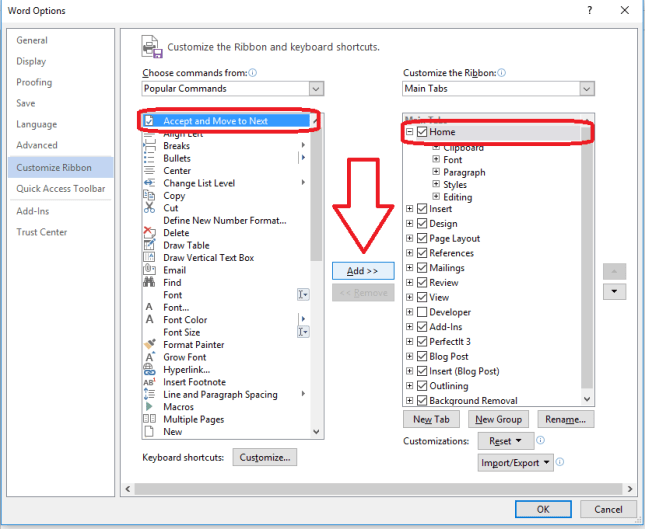Viewport: 645px width, 529px height.
Task: Click the Cut scissors icon
Action: coord(149,208)
